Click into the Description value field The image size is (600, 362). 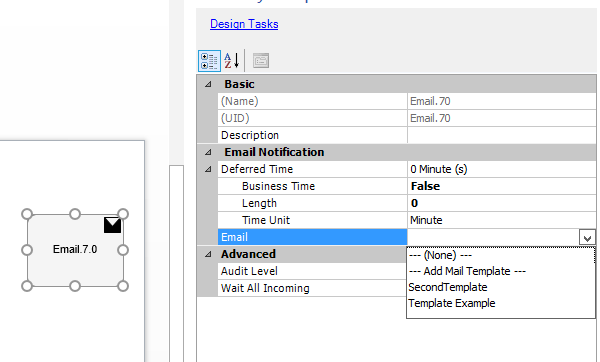[502, 135]
